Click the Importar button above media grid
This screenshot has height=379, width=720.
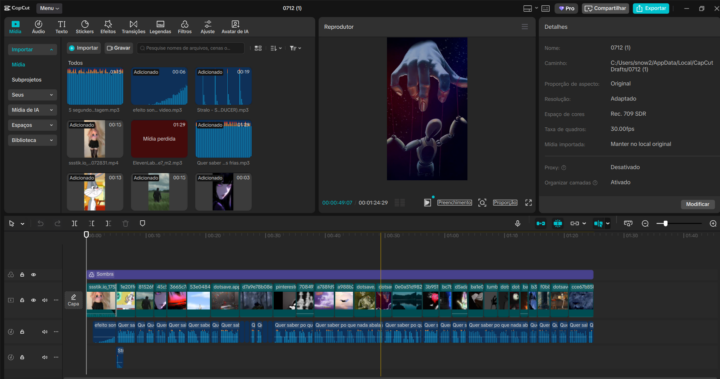(x=84, y=48)
